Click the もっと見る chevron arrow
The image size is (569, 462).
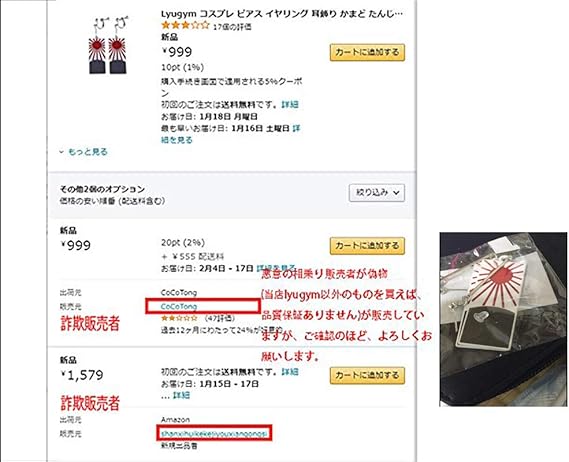(x=62, y=152)
